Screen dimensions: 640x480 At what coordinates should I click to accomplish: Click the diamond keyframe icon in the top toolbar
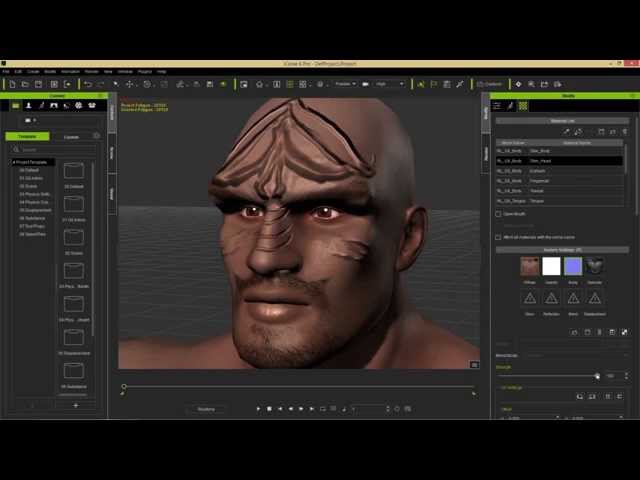pos(518,84)
